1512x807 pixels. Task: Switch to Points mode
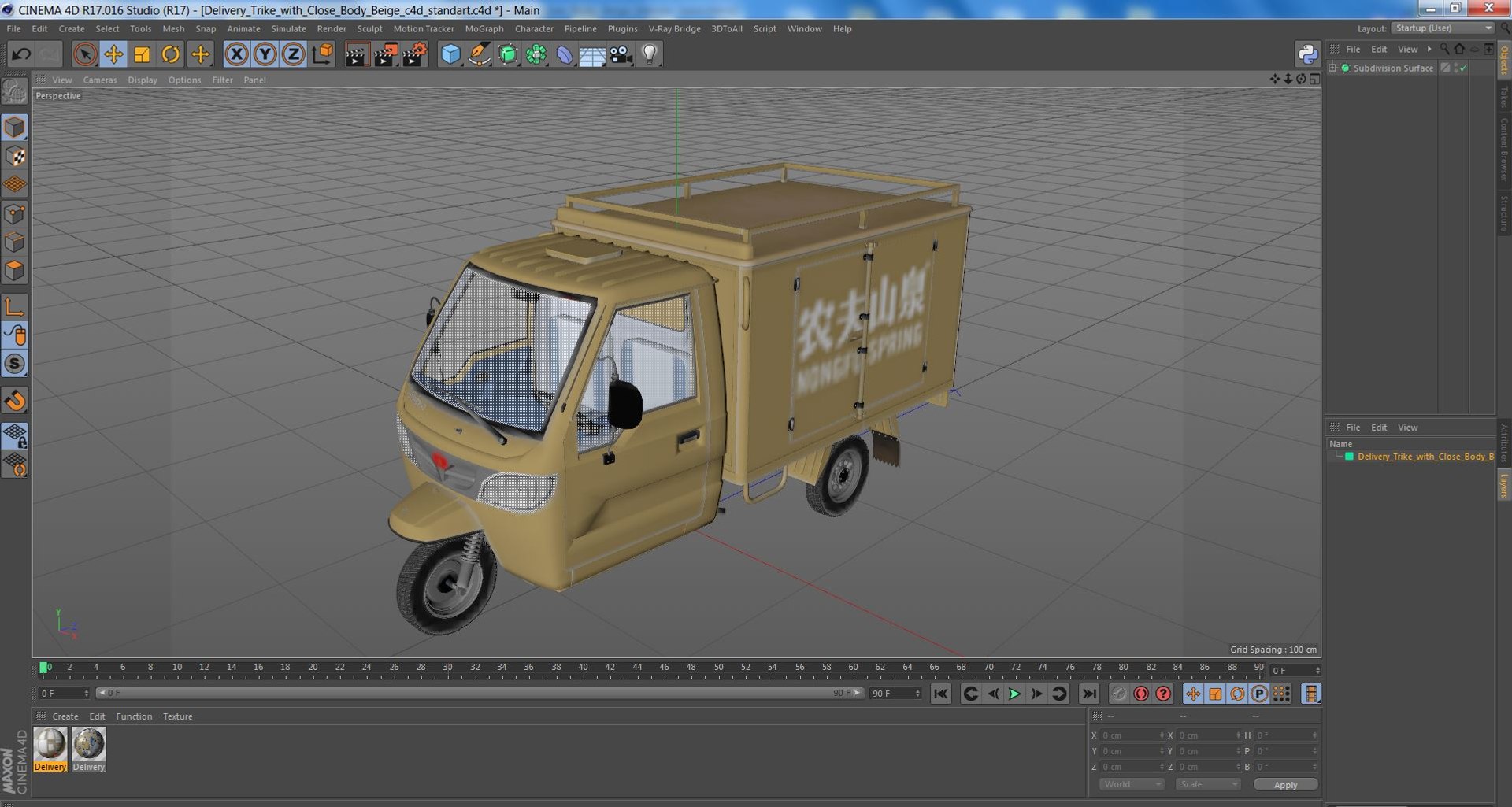coord(14,214)
